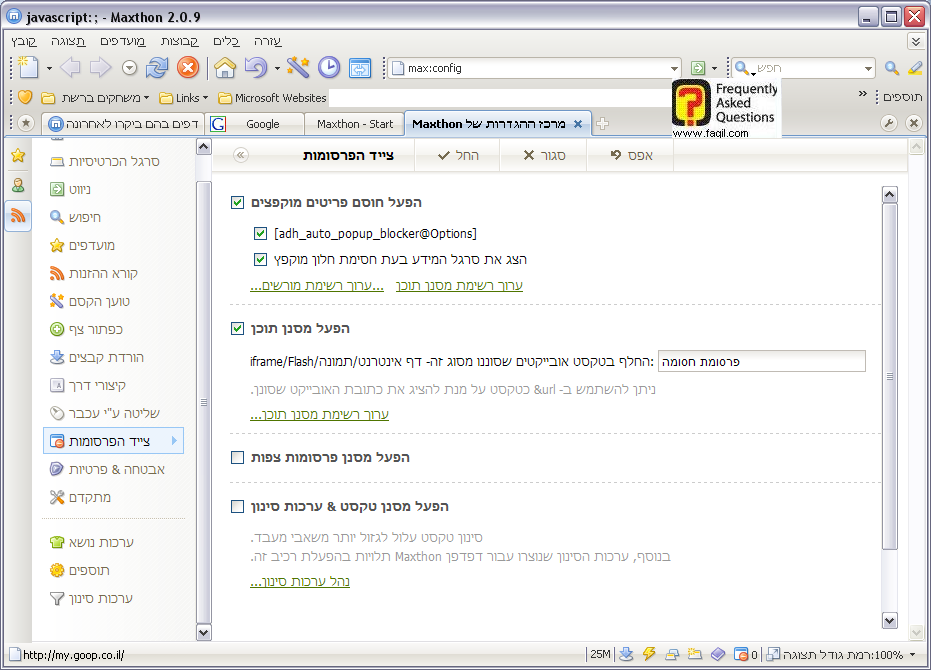Click the blocked ads replacement text field

(760, 361)
